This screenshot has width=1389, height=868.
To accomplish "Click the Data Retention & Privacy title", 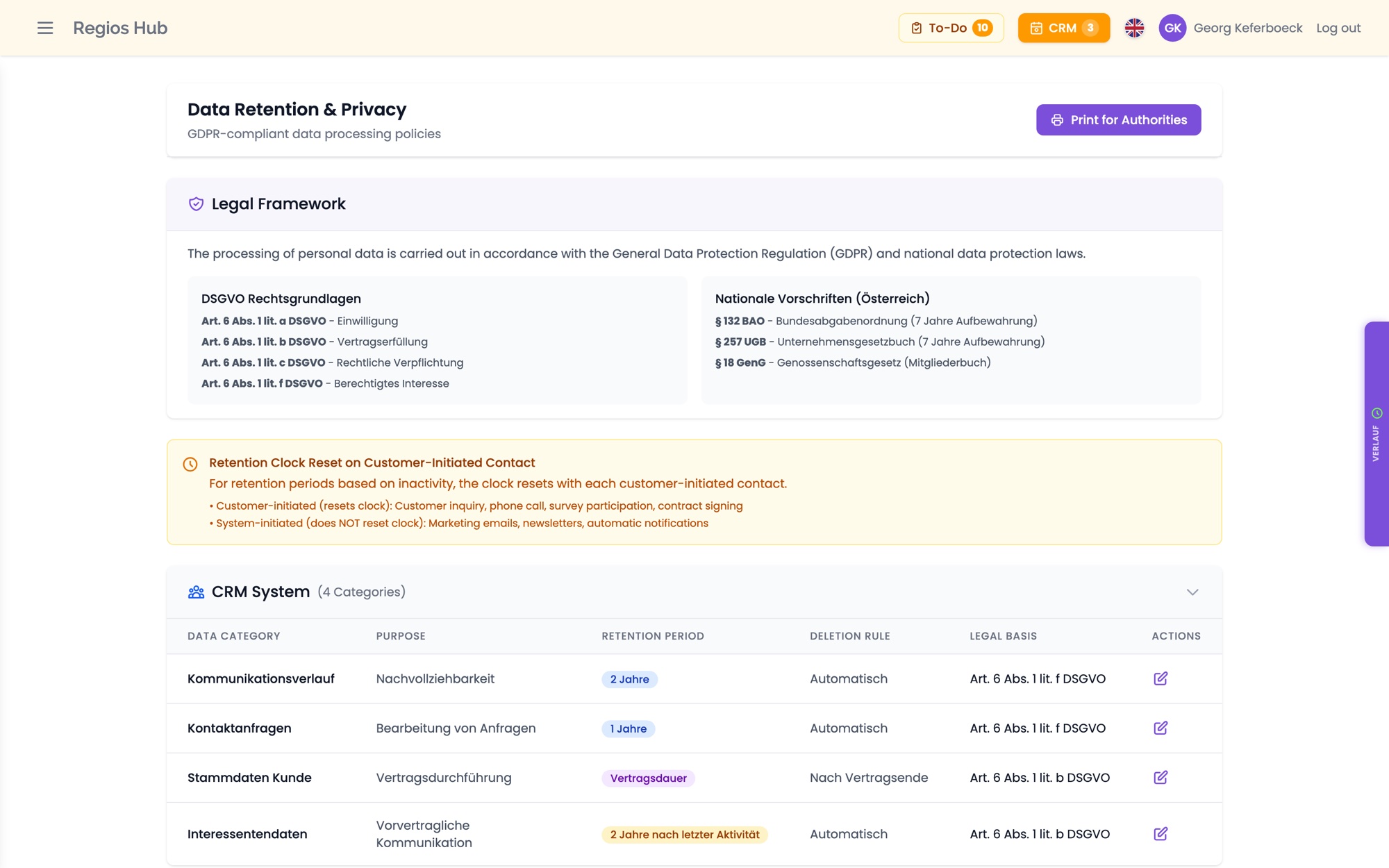I will tap(297, 109).
